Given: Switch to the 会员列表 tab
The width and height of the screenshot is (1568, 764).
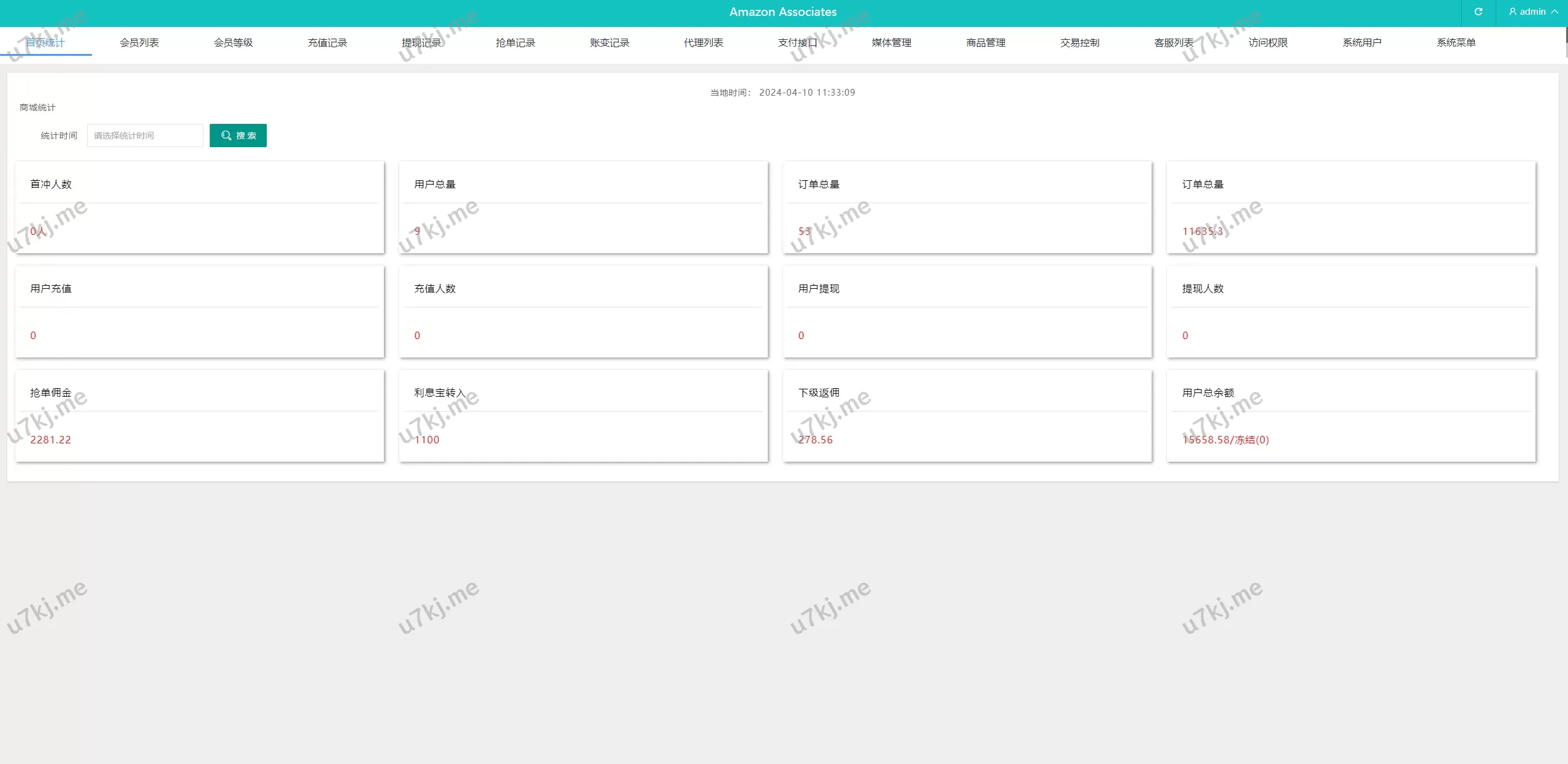Looking at the screenshot, I should click(x=139, y=42).
